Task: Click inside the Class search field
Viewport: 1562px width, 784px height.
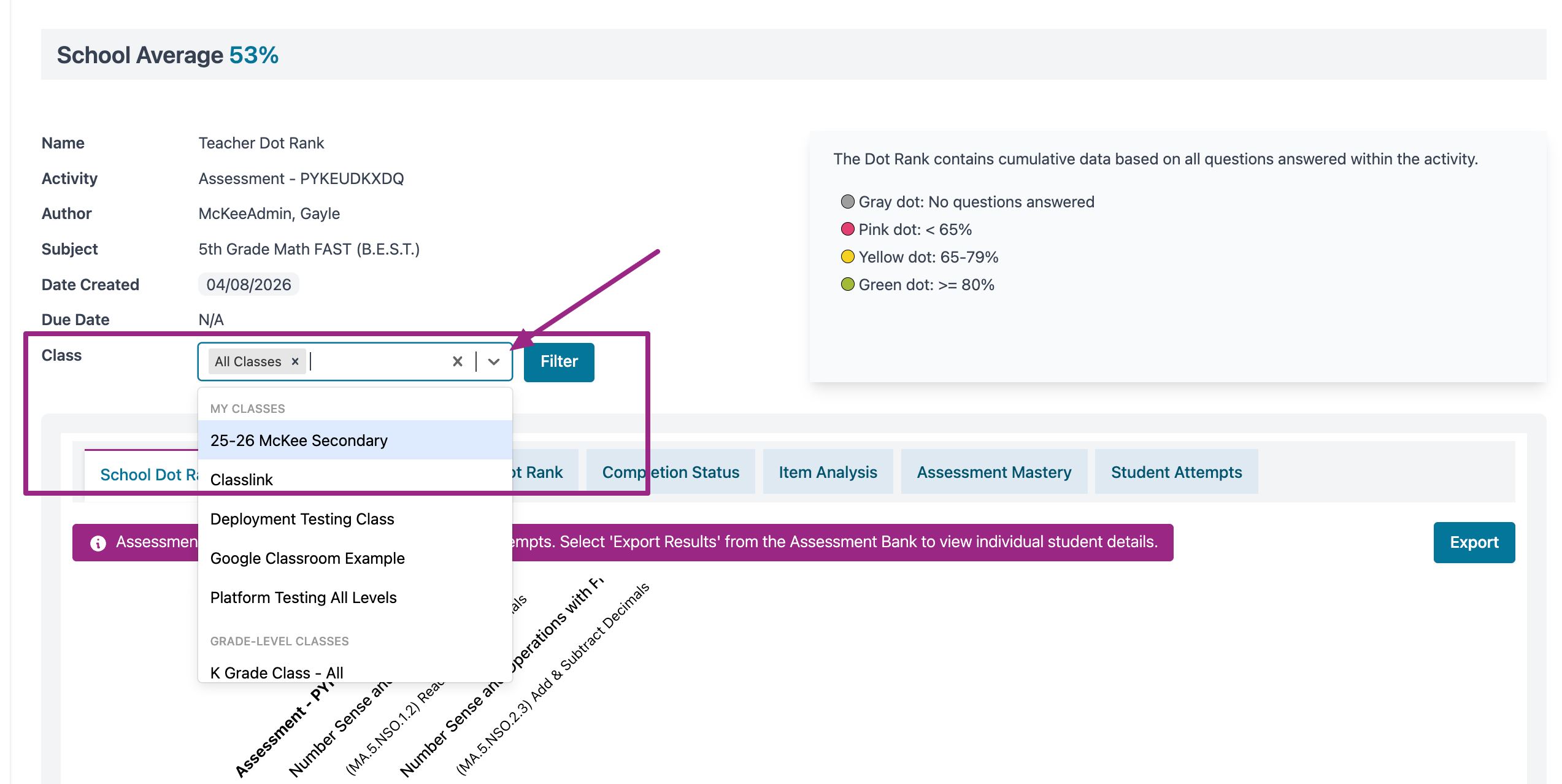Action: (x=377, y=362)
